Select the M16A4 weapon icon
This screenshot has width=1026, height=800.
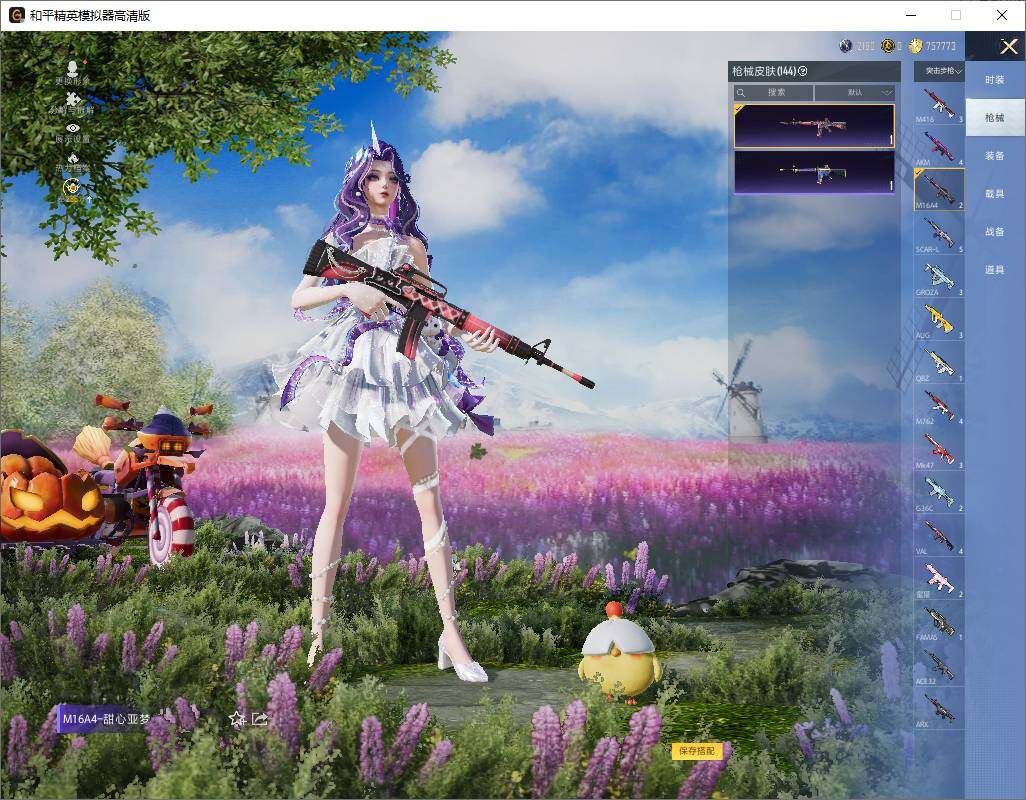[x=939, y=190]
